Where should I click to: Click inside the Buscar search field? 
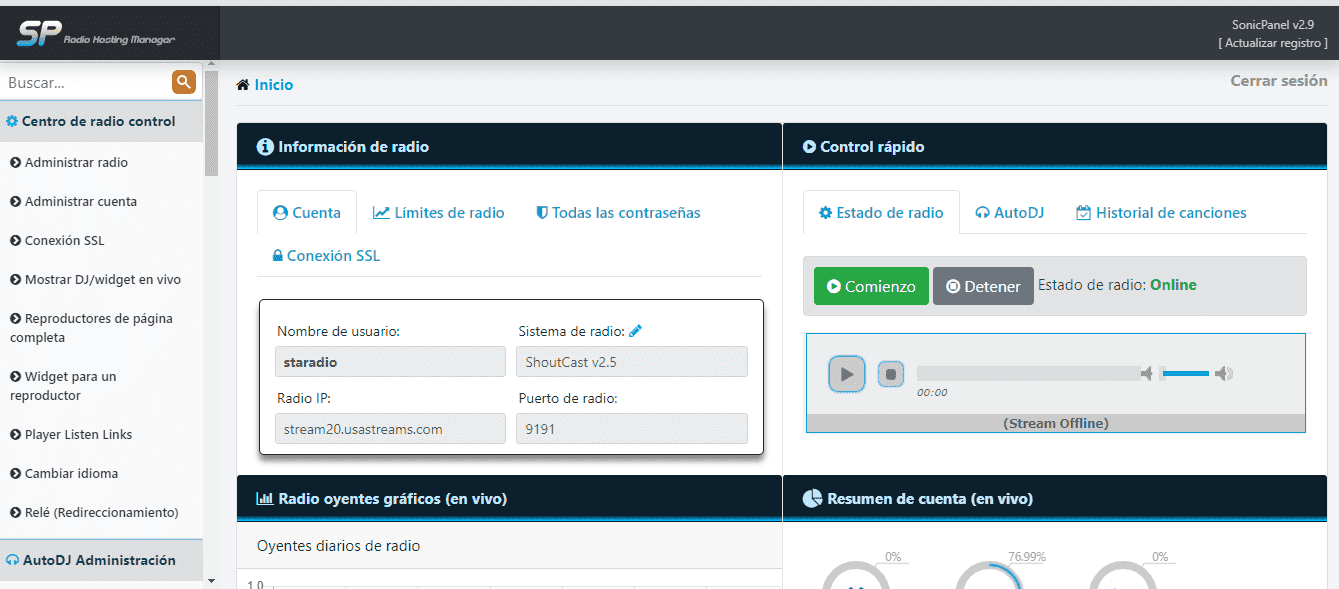click(x=85, y=83)
